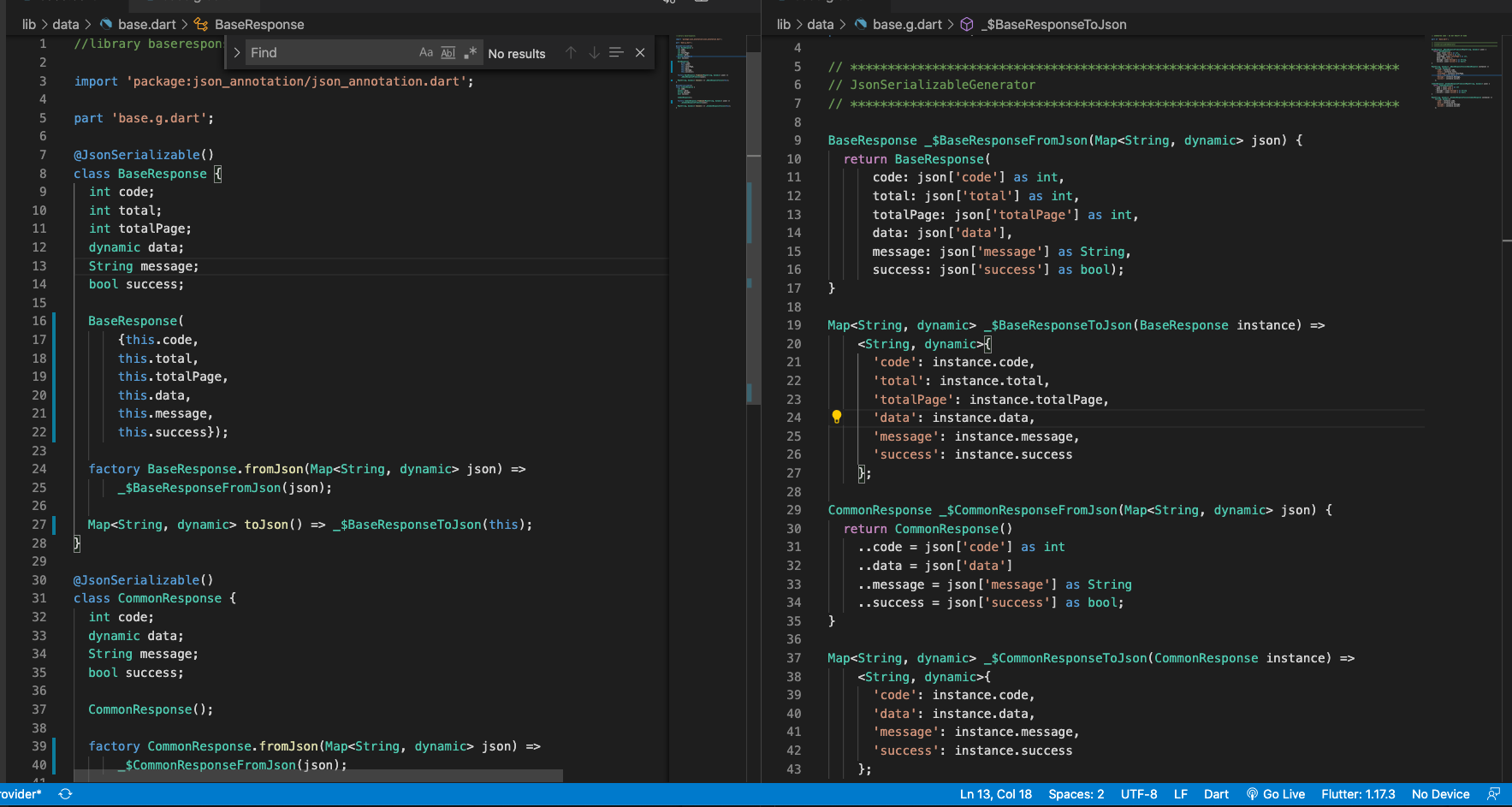The image size is (1512, 807).
Task: Click 'part 'base.g.dart';' line
Action: (x=144, y=118)
